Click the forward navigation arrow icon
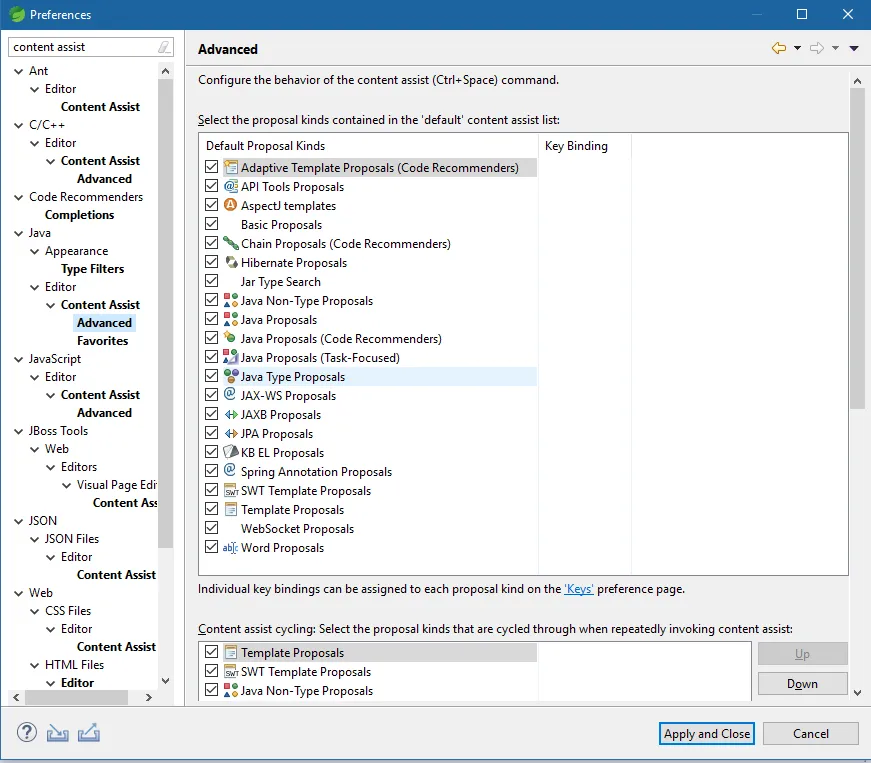Viewport: 871px width, 763px height. click(x=817, y=48)
